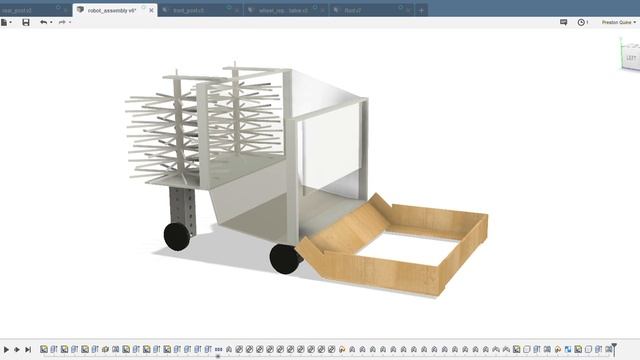The image size is (640, 360).
Task: Open a new design tab with plus
Action: pyautogui.click(x=421, y=11)
